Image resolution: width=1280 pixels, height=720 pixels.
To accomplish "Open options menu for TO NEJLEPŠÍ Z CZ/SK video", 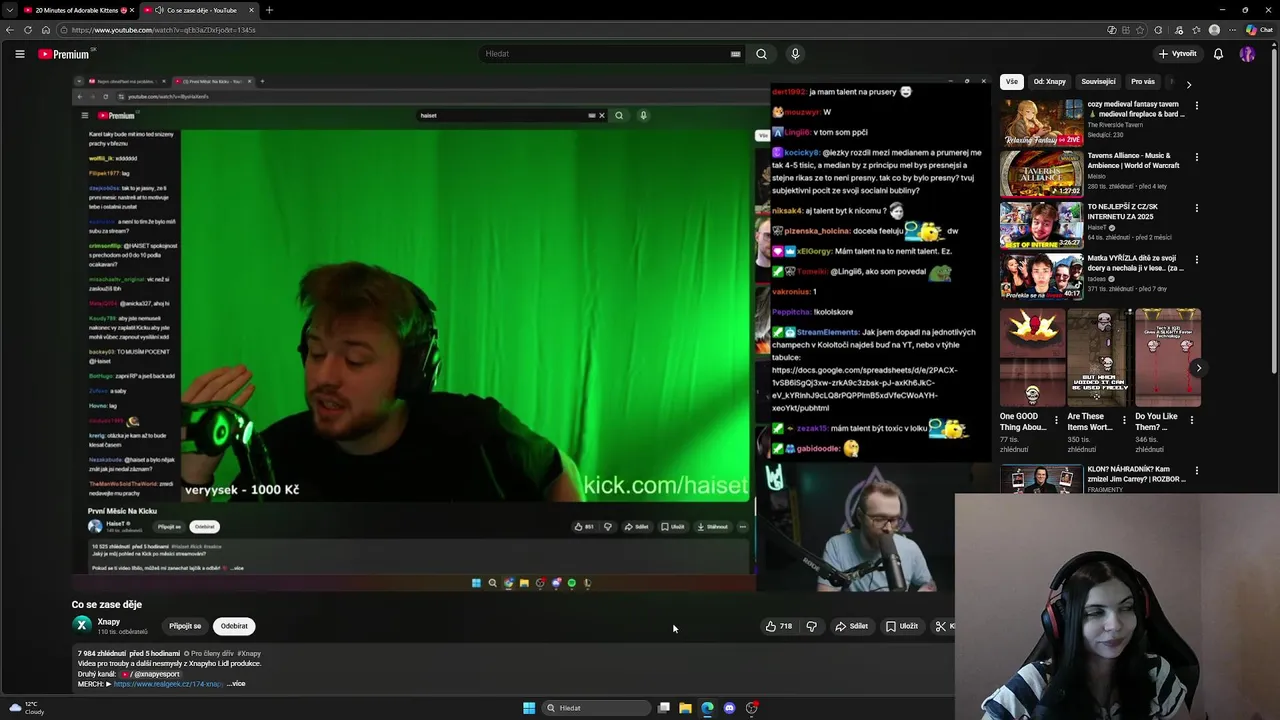I will click(x=1196, y=209).
